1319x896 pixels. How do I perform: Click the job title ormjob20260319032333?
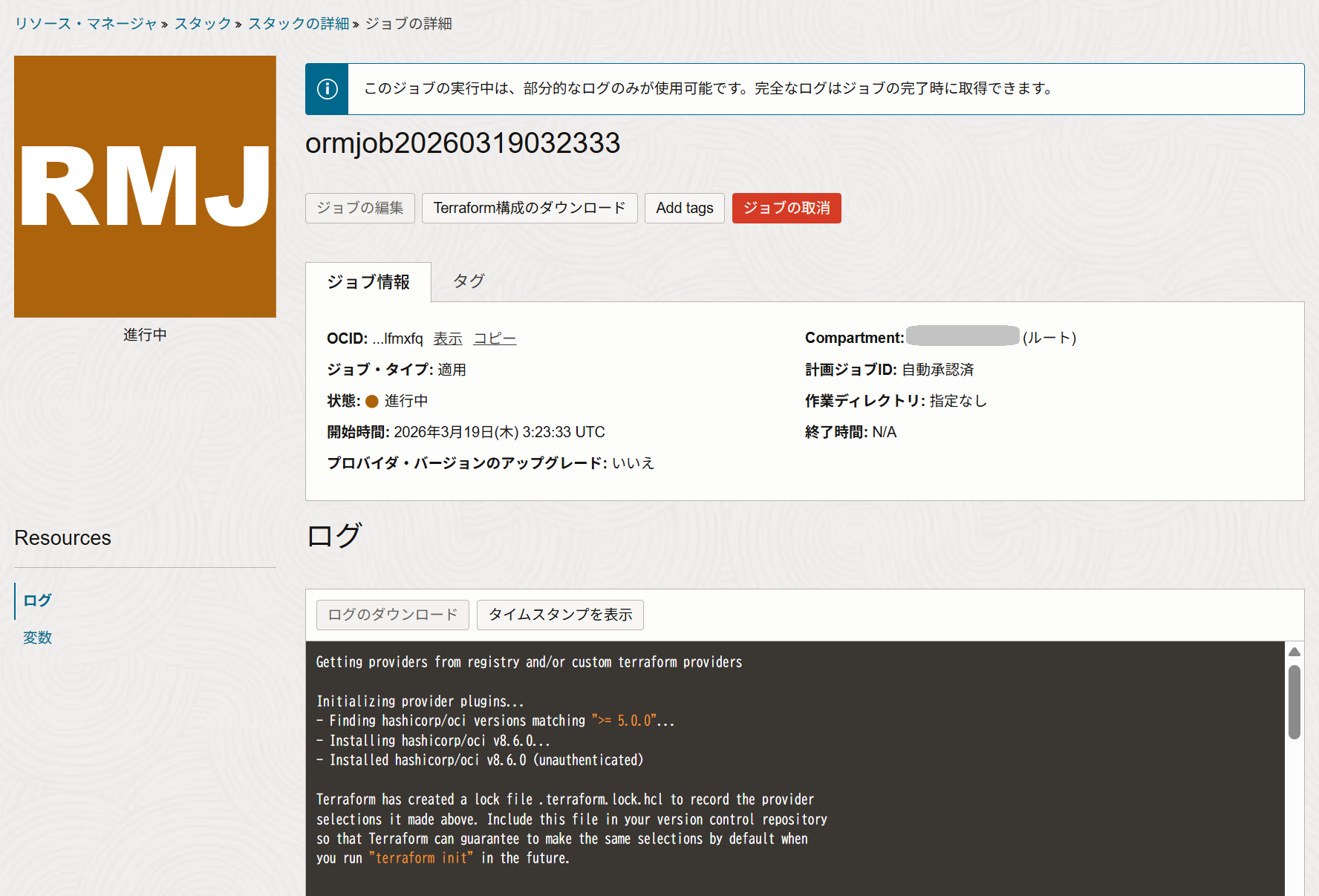tap(463, 144)
